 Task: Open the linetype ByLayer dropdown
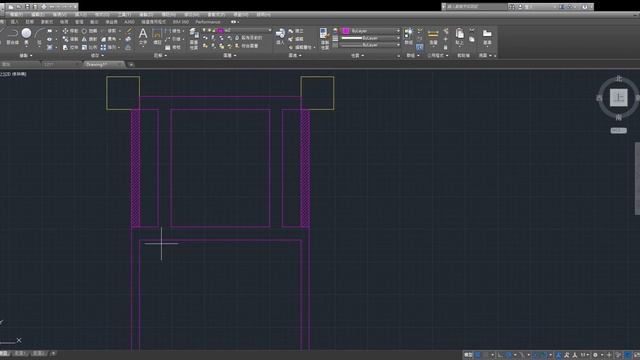(x=371, y=45)
